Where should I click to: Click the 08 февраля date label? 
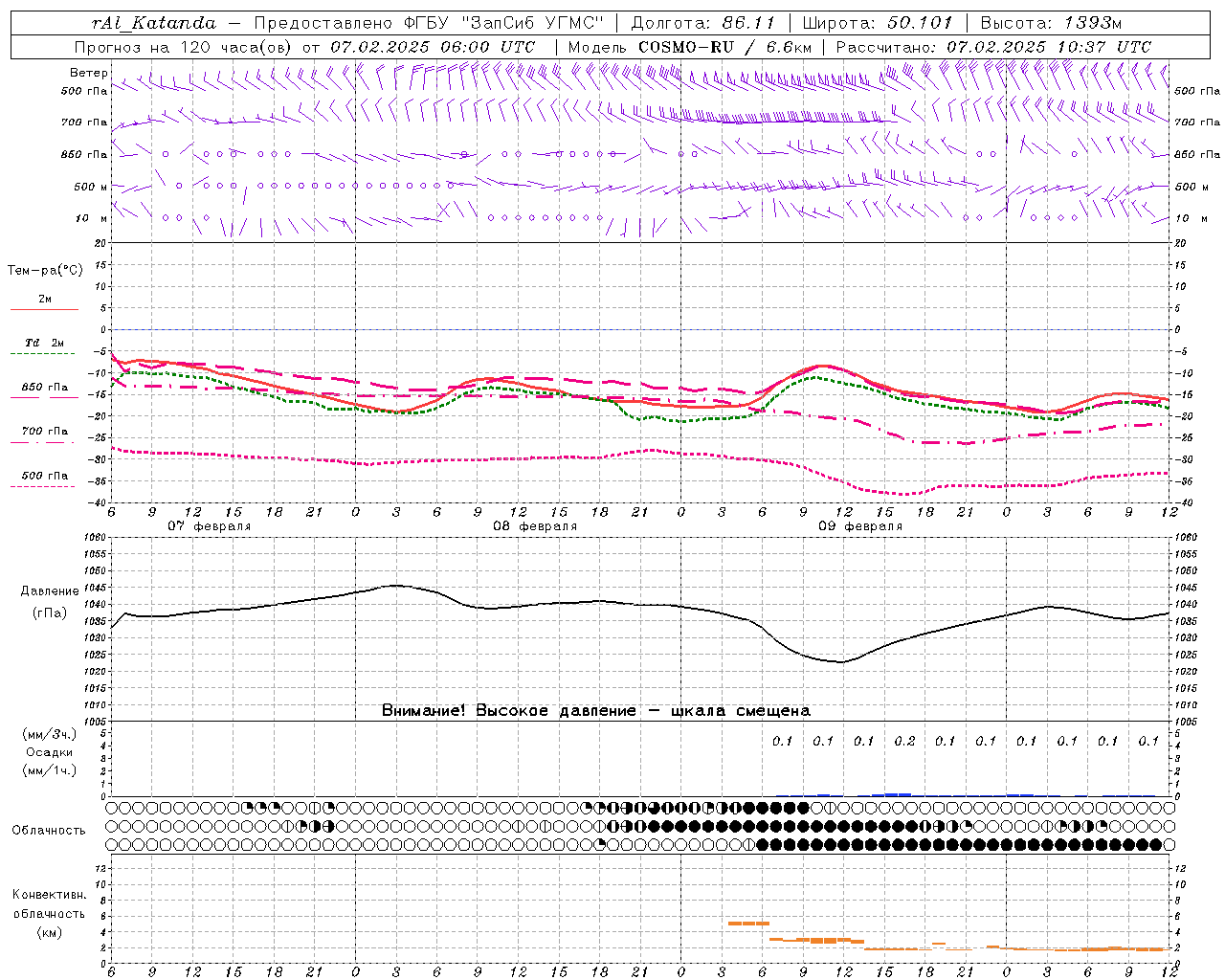click(534, 526)
